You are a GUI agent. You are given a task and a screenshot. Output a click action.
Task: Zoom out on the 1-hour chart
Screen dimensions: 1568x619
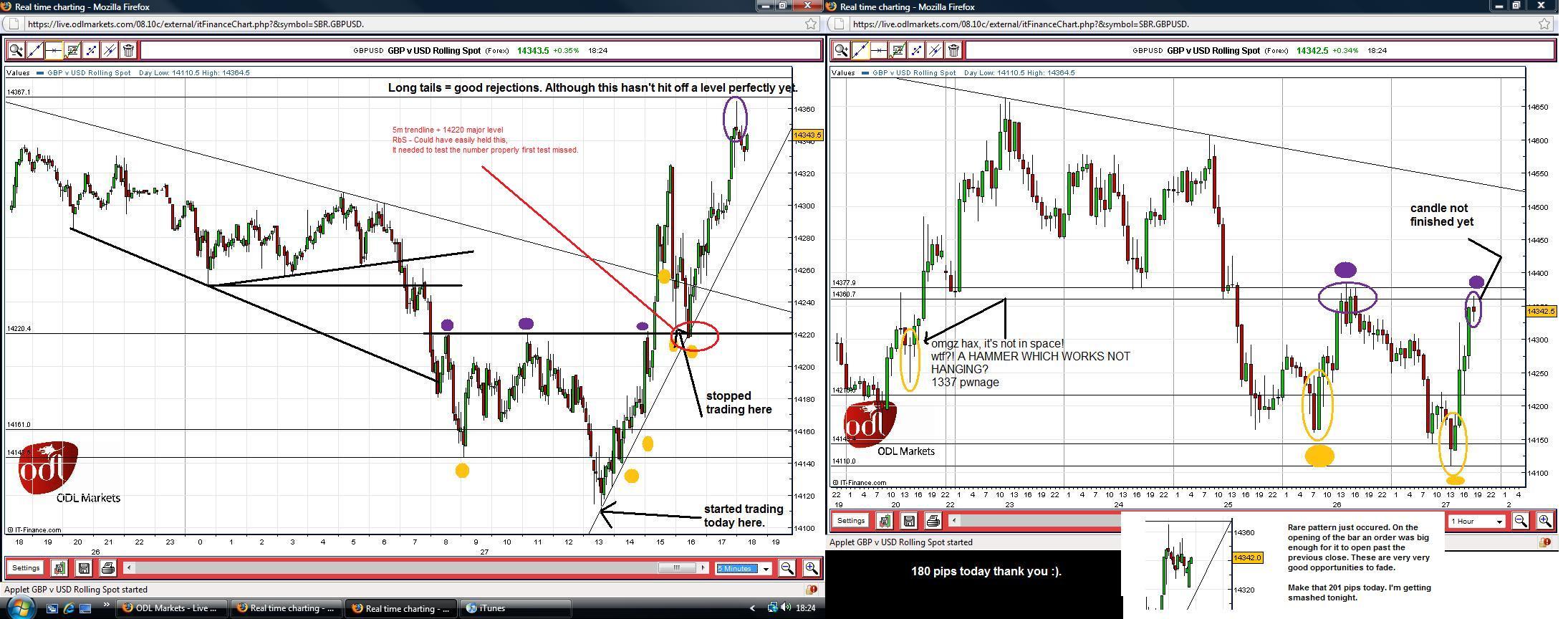click(1520, 521)
